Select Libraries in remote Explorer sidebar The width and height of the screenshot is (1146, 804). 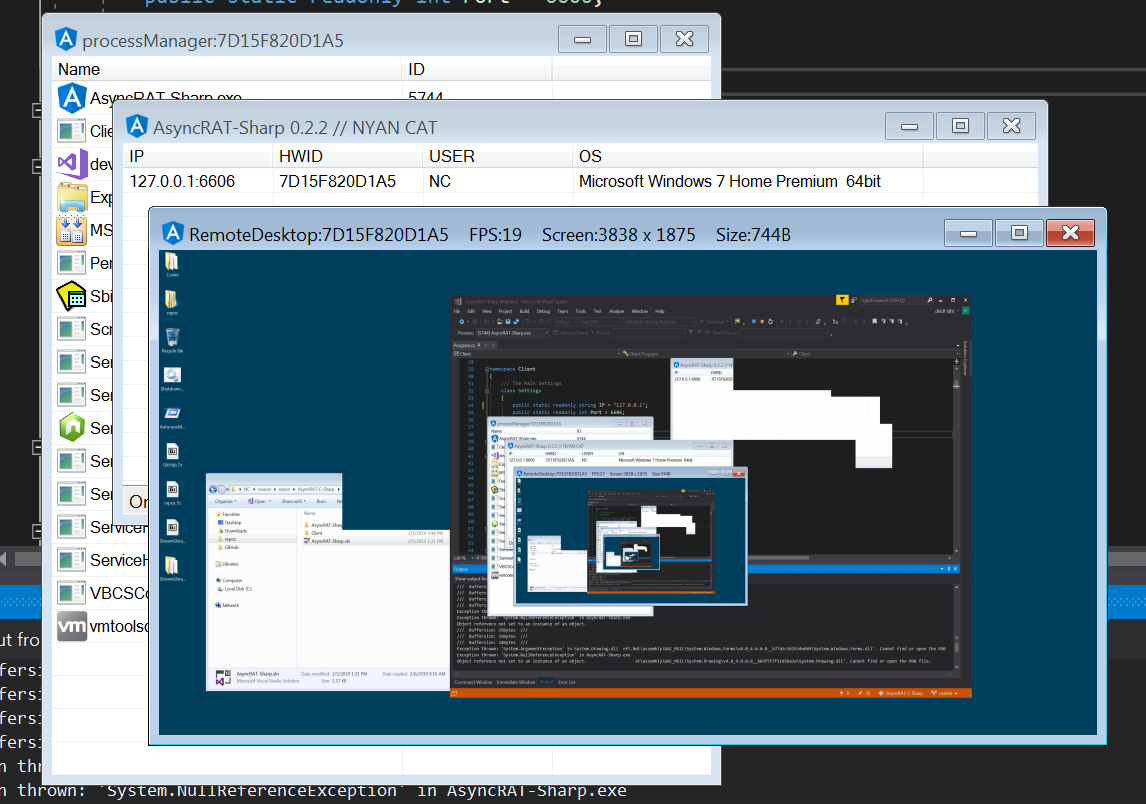(x=227, y=564)
